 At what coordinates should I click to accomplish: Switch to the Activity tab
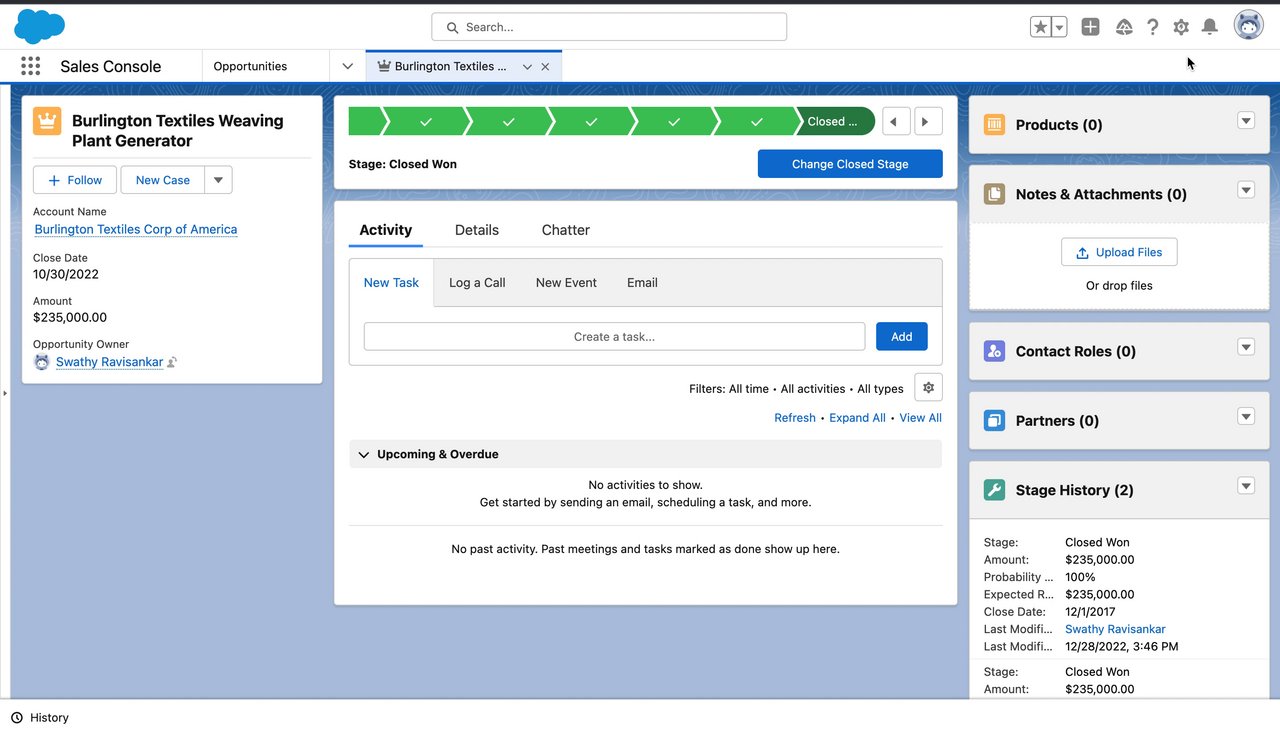[386, 230]
